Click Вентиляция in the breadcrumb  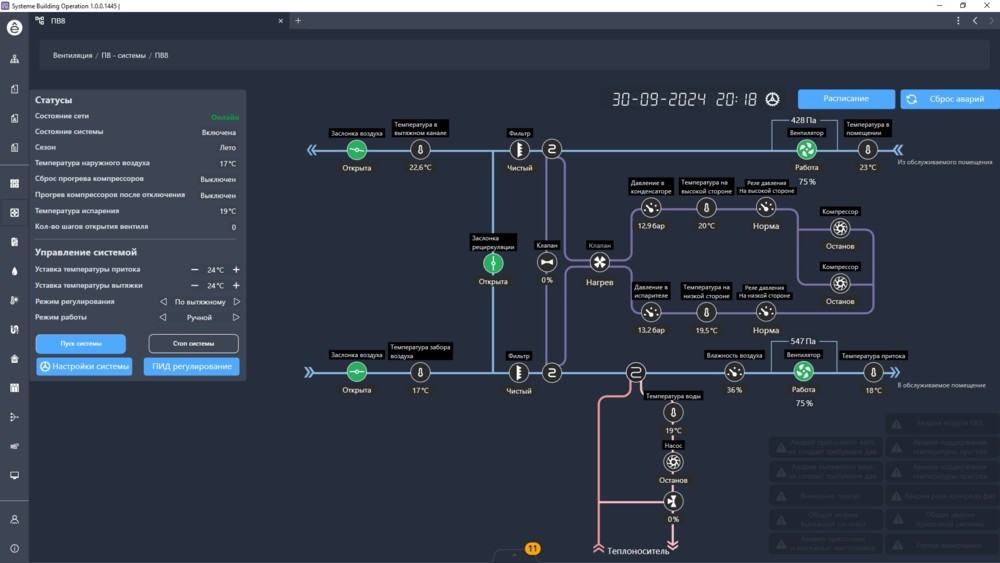(x=72, y=56)
